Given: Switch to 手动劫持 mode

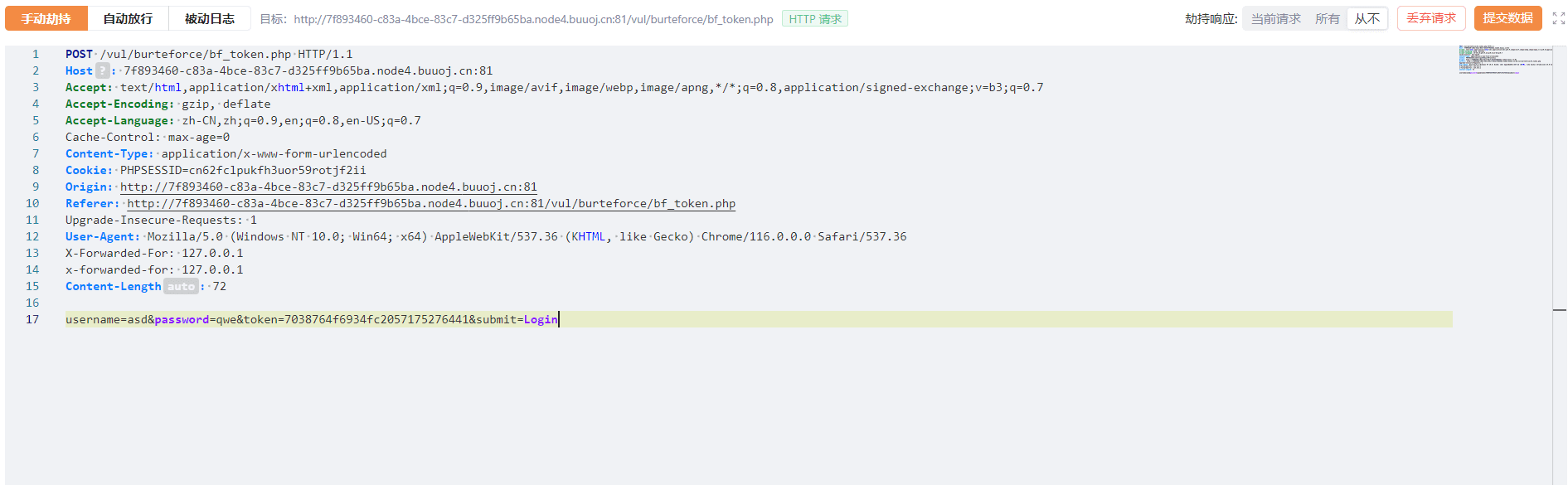Looking at the screenshot, I should tap(46, 19).
